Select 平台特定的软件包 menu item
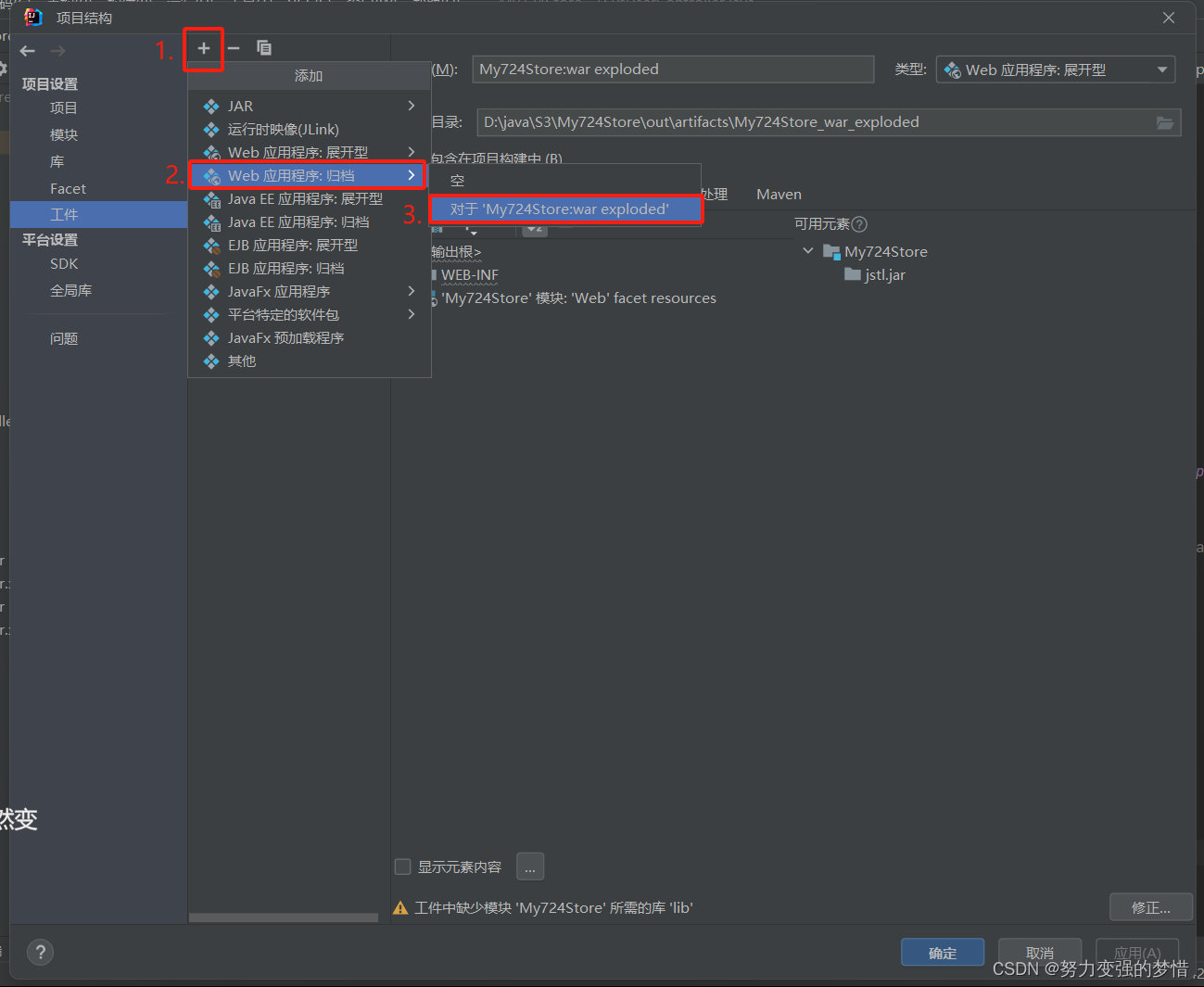Screen dimensions: 1204x987 point(310,314)
